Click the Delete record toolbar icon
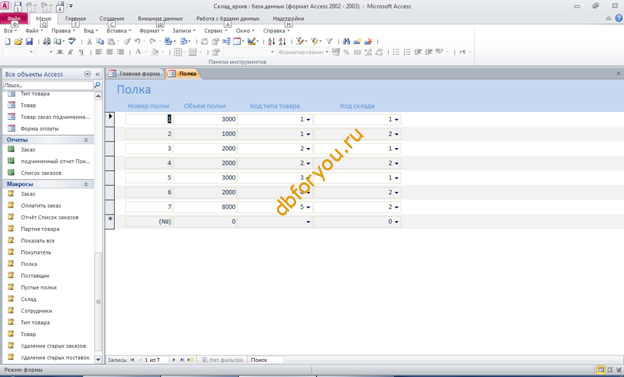624x377 pixels. coord(368,41)
